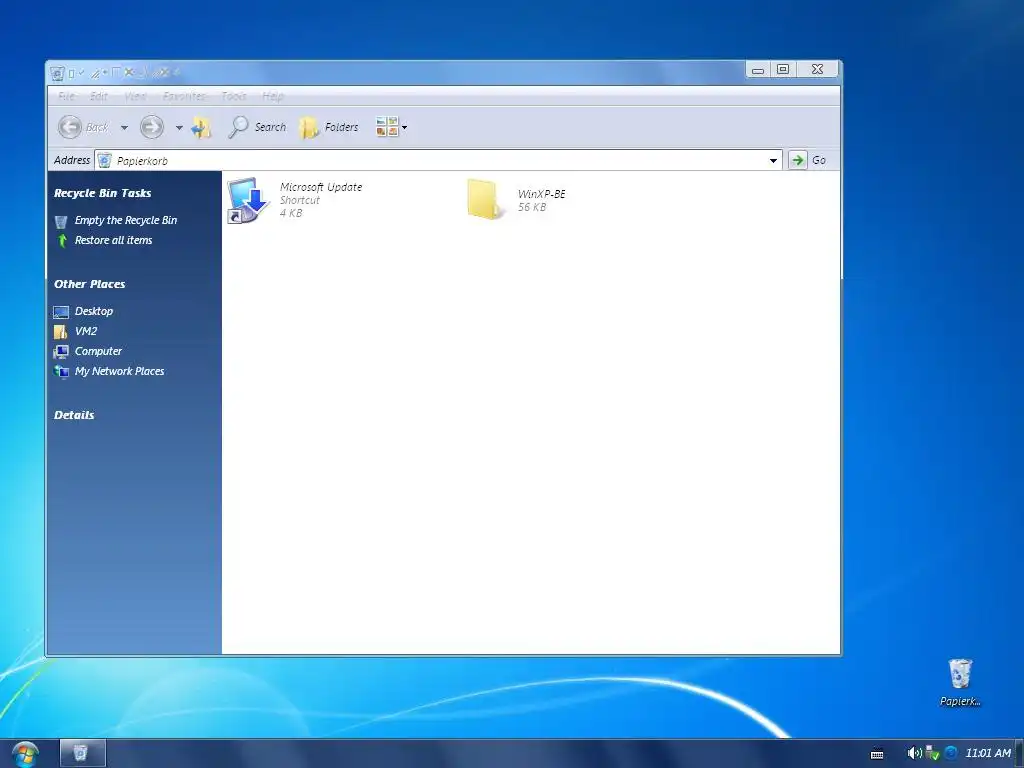
Task: Click the window title bar recycle bin icon
Action: [x=57, y=73]
